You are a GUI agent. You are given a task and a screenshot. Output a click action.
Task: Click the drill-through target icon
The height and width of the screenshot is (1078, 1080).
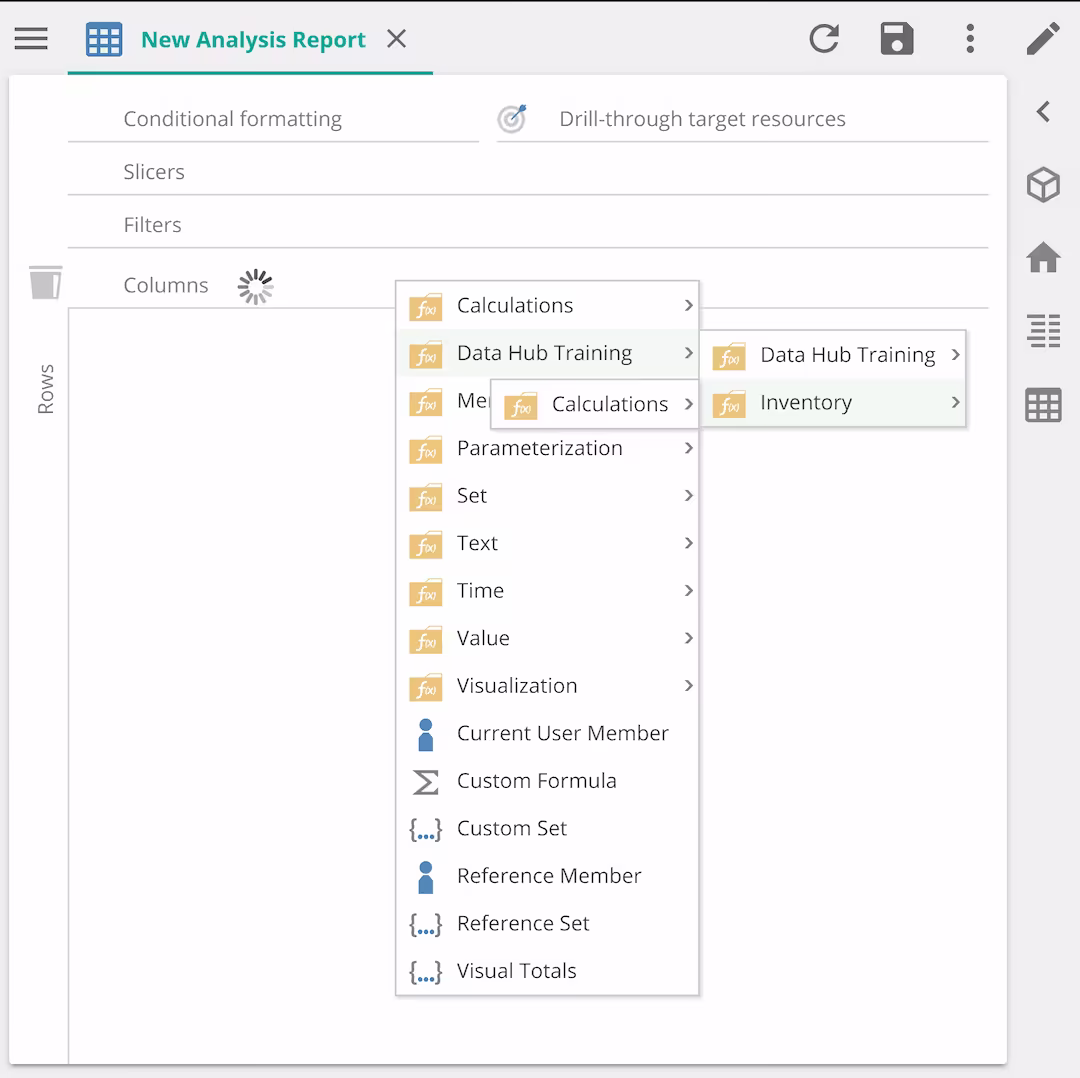coord(512,119)
